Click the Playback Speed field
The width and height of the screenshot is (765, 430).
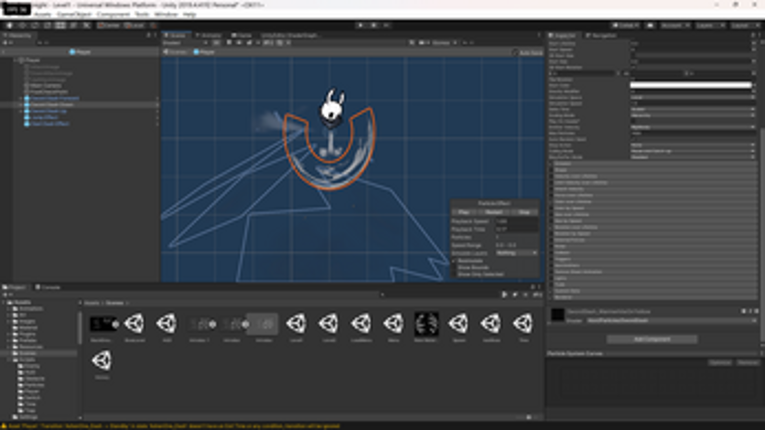coord(517,222)
